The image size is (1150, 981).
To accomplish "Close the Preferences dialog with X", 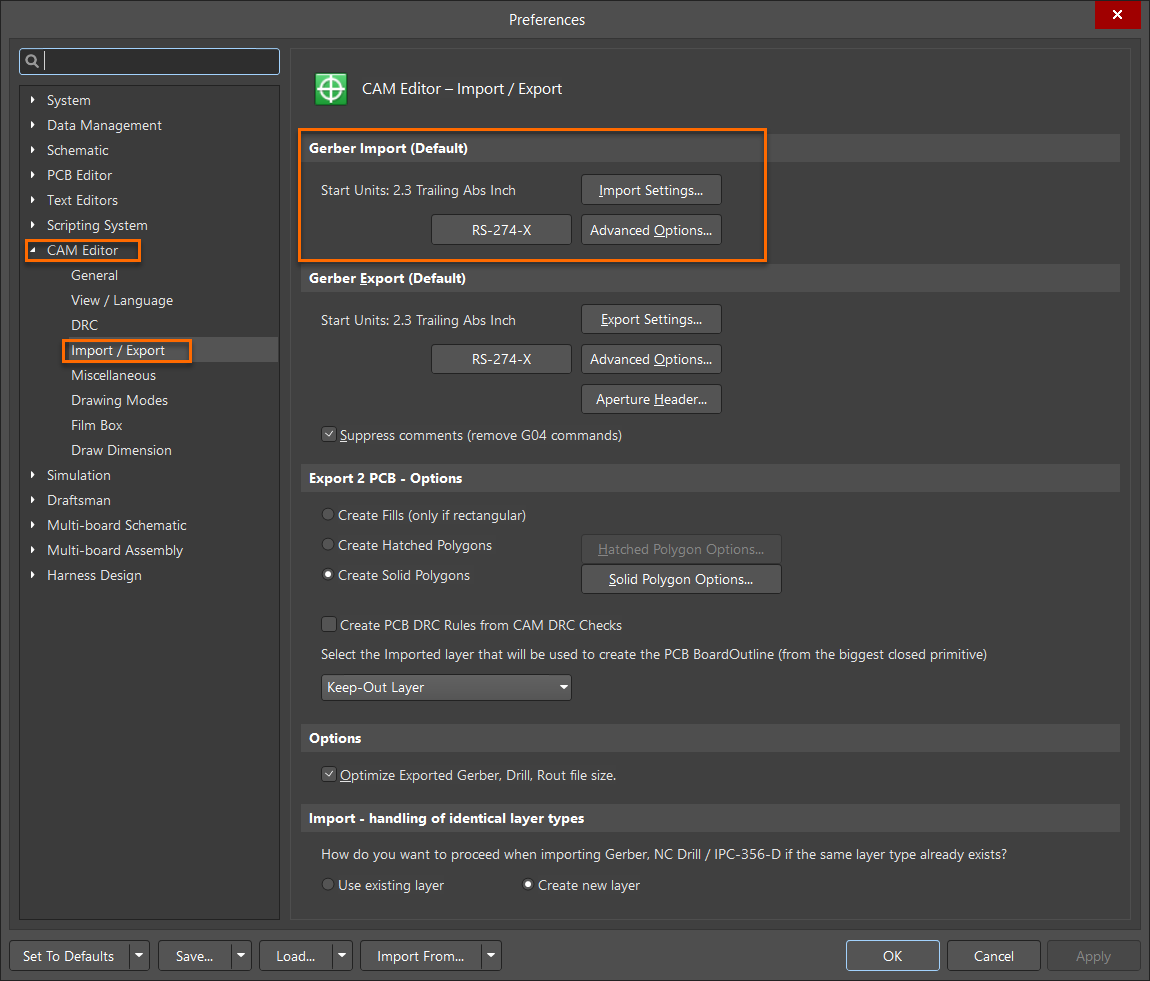I will (x=1117, y=15).
